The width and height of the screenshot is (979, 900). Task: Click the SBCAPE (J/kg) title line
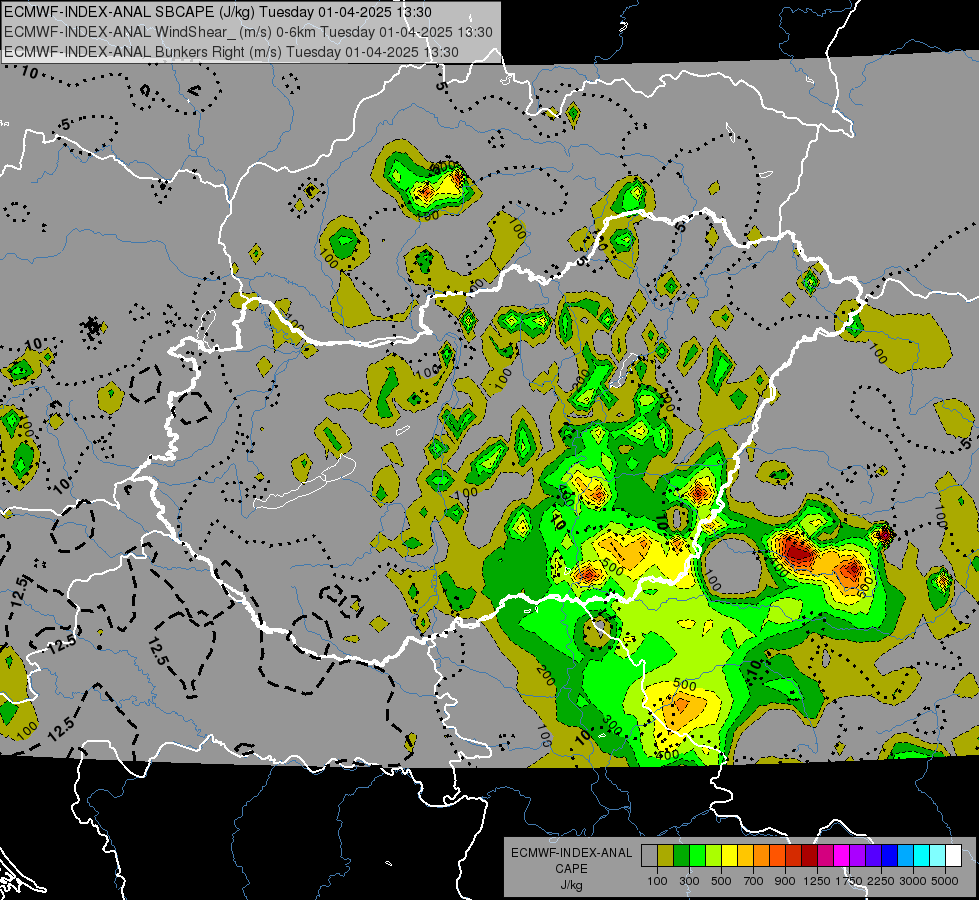click(217, 12)
